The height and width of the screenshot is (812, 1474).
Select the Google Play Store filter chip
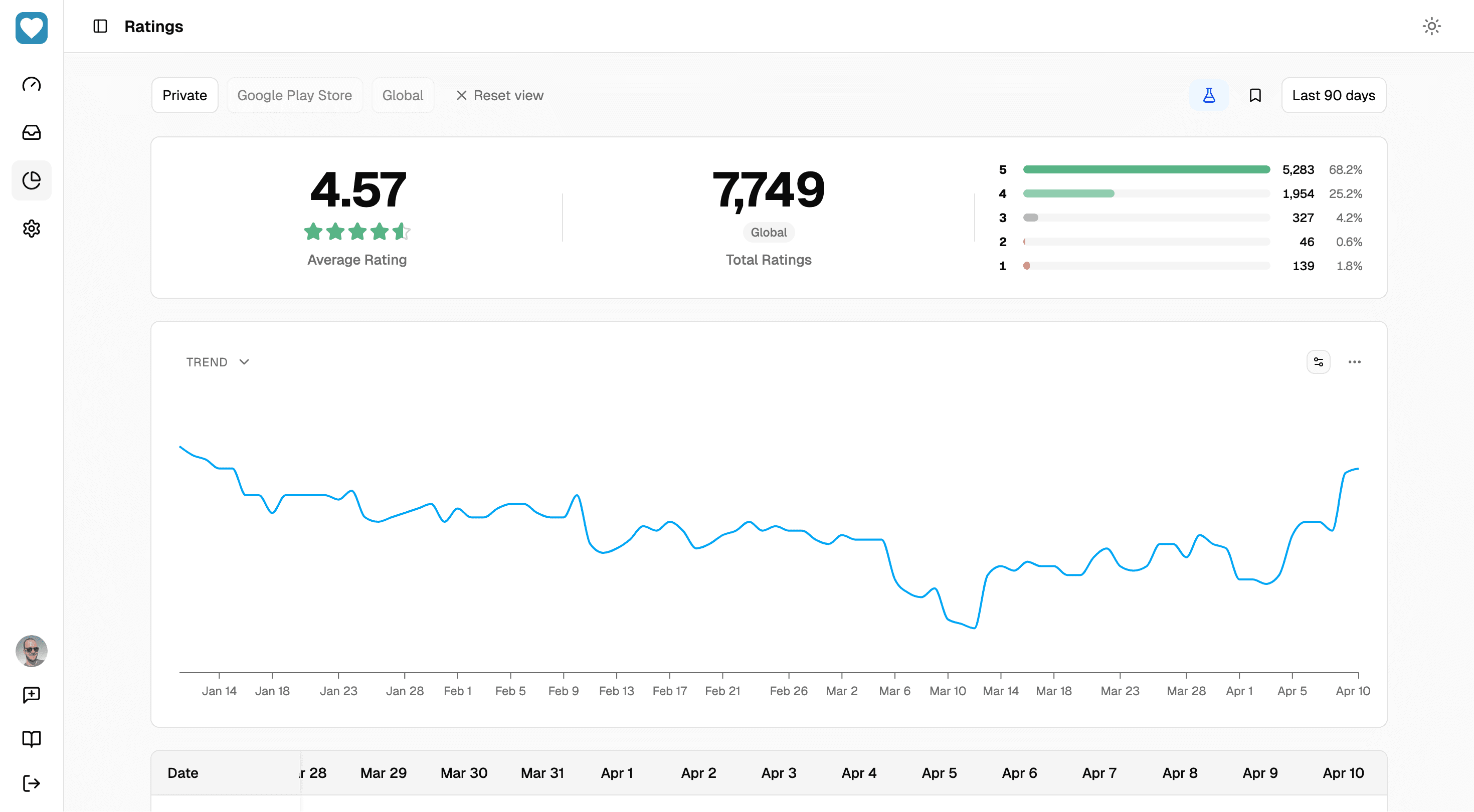295,95
